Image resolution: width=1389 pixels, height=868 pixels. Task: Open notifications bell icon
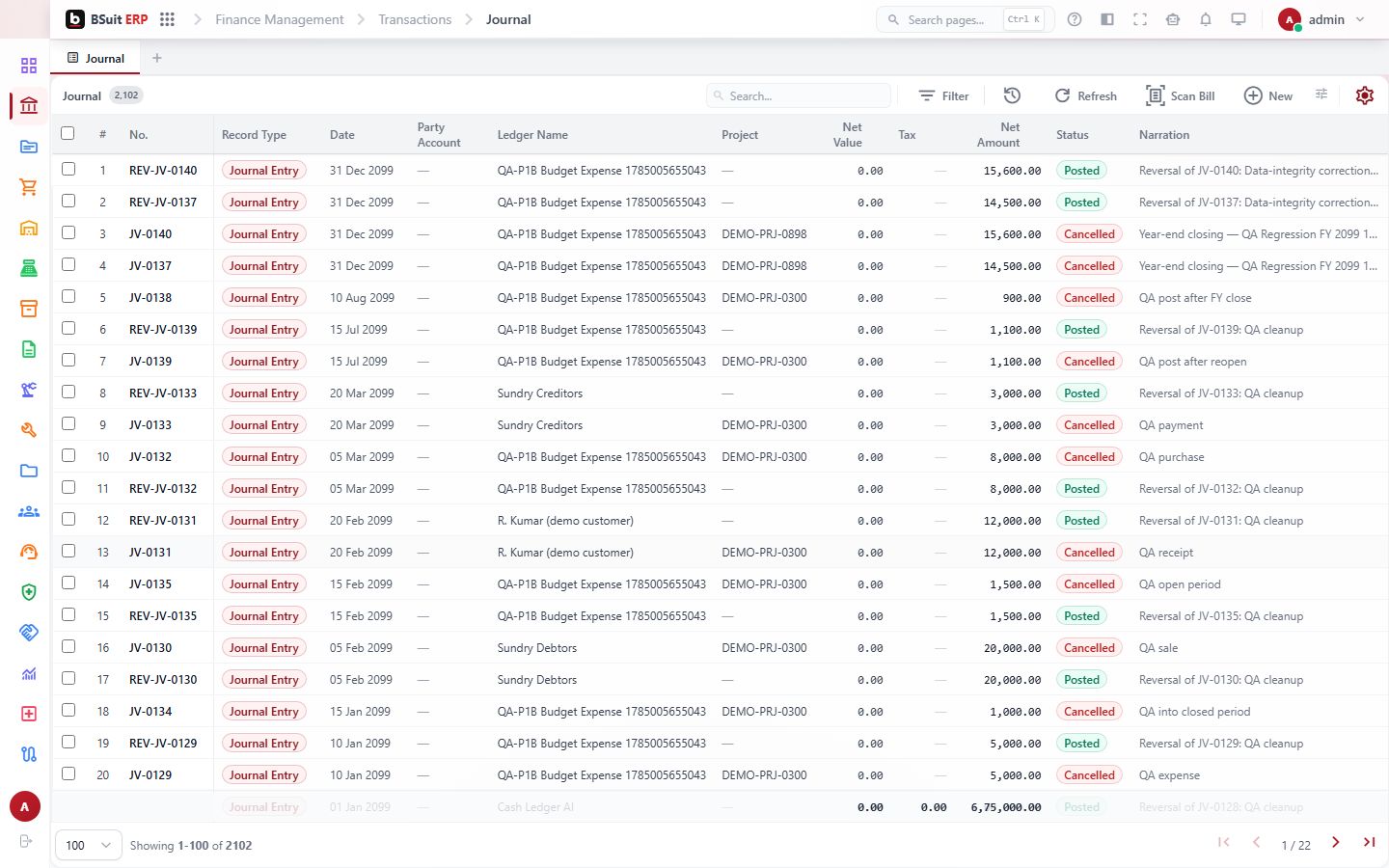pos(1206,19)
